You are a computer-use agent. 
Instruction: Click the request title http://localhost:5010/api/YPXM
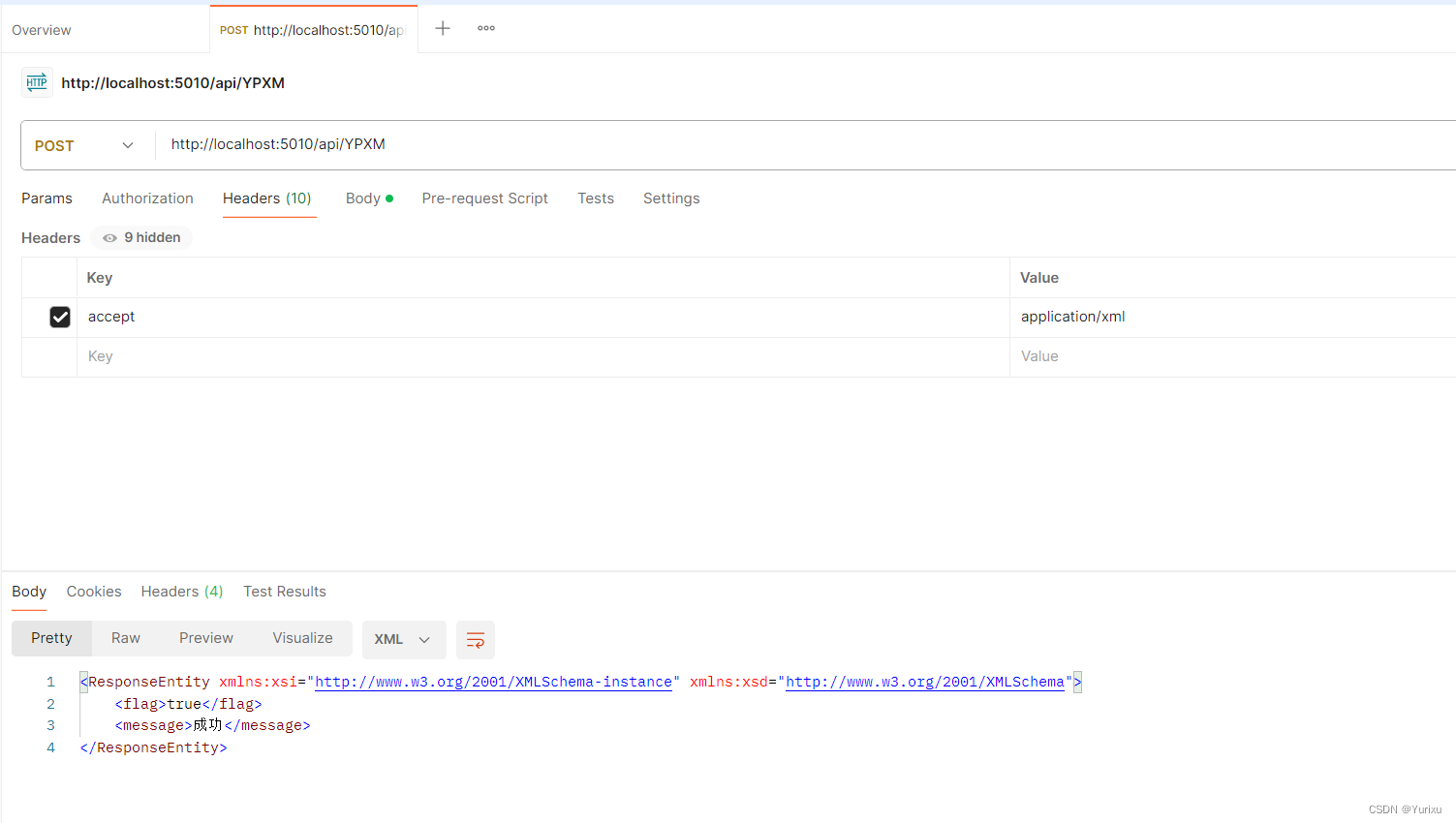coord(173,83)
